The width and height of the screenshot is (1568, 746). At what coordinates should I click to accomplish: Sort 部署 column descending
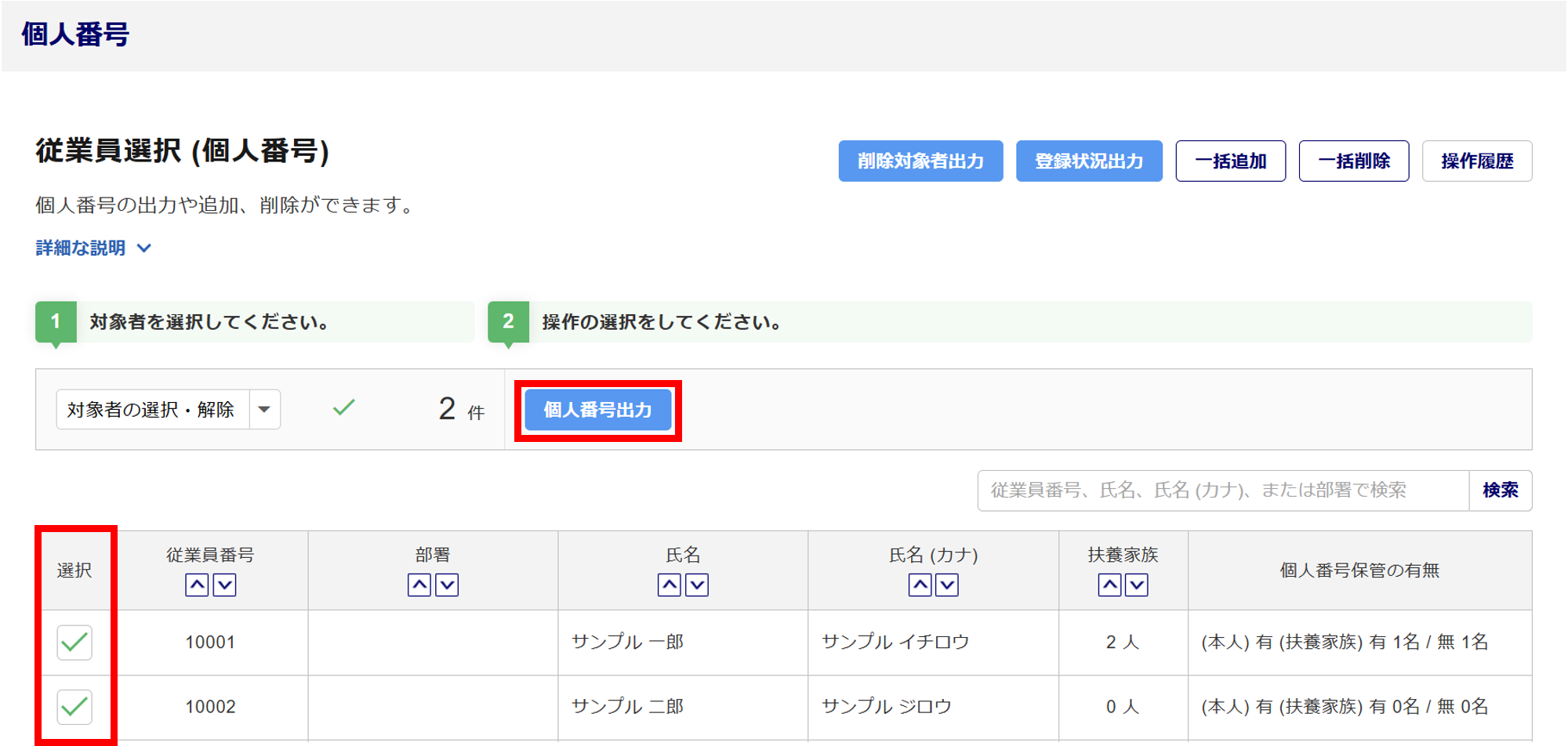447,585
